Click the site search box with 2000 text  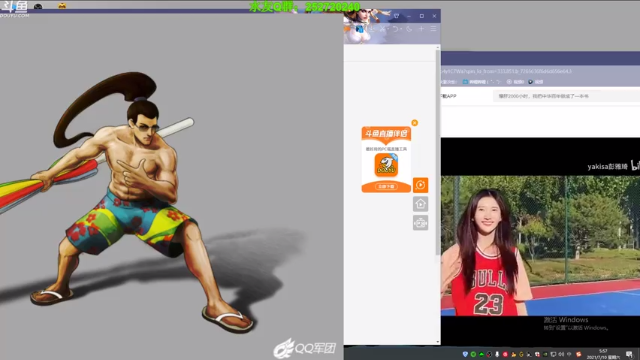coord(567,96)
